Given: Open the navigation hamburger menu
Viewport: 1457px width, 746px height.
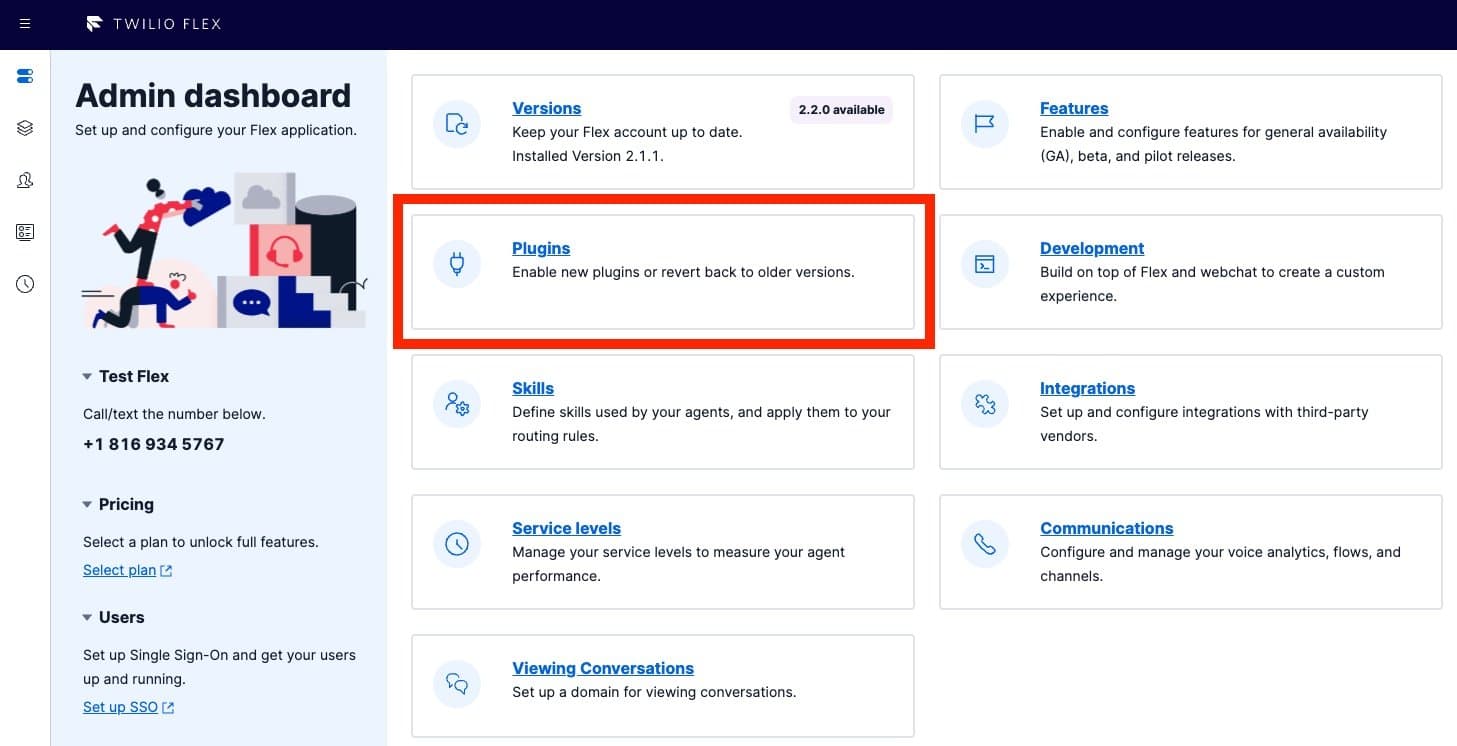Looking at the screenshot, I should tap(24, 24).
